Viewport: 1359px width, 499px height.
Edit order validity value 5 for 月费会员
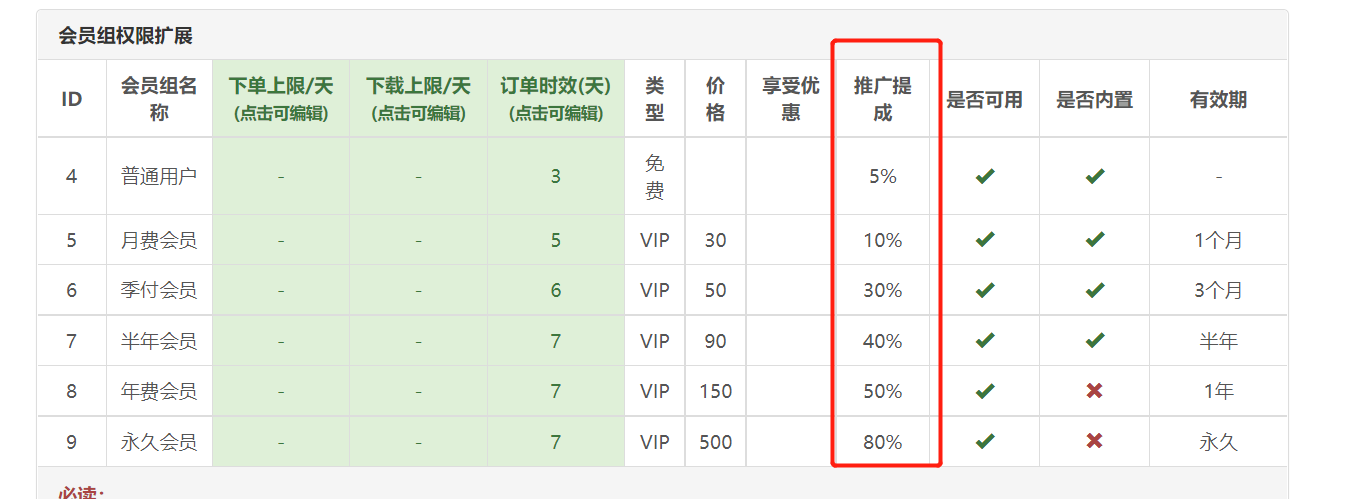[x=556, y=240]
